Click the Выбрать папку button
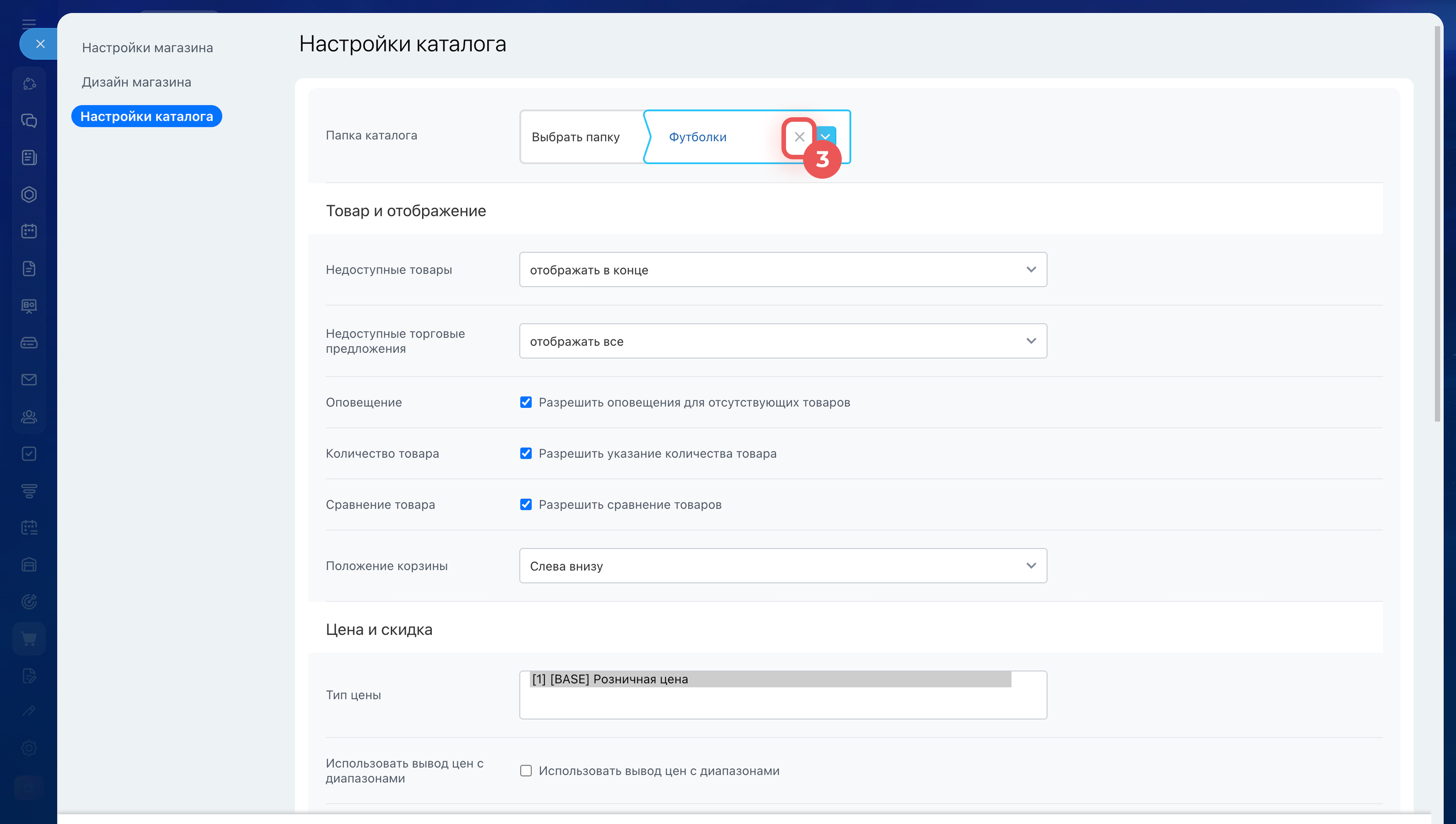 click(576, 137)
